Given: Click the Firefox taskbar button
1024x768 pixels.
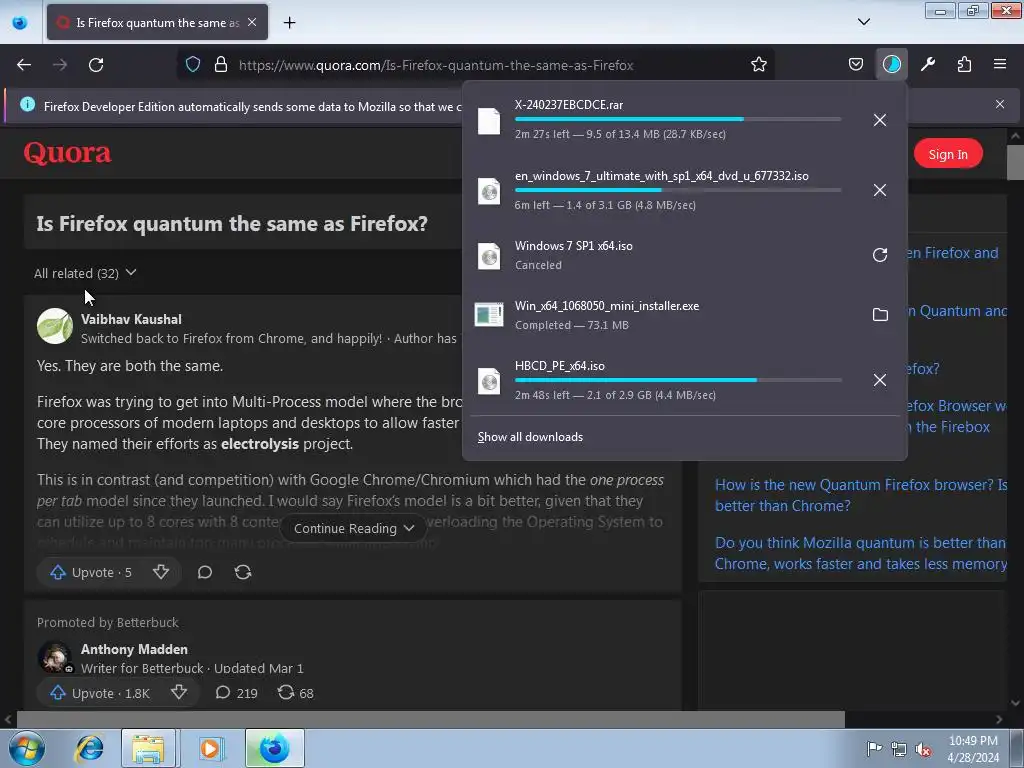Looking at the screenshot, I should [x=274, y=748].
